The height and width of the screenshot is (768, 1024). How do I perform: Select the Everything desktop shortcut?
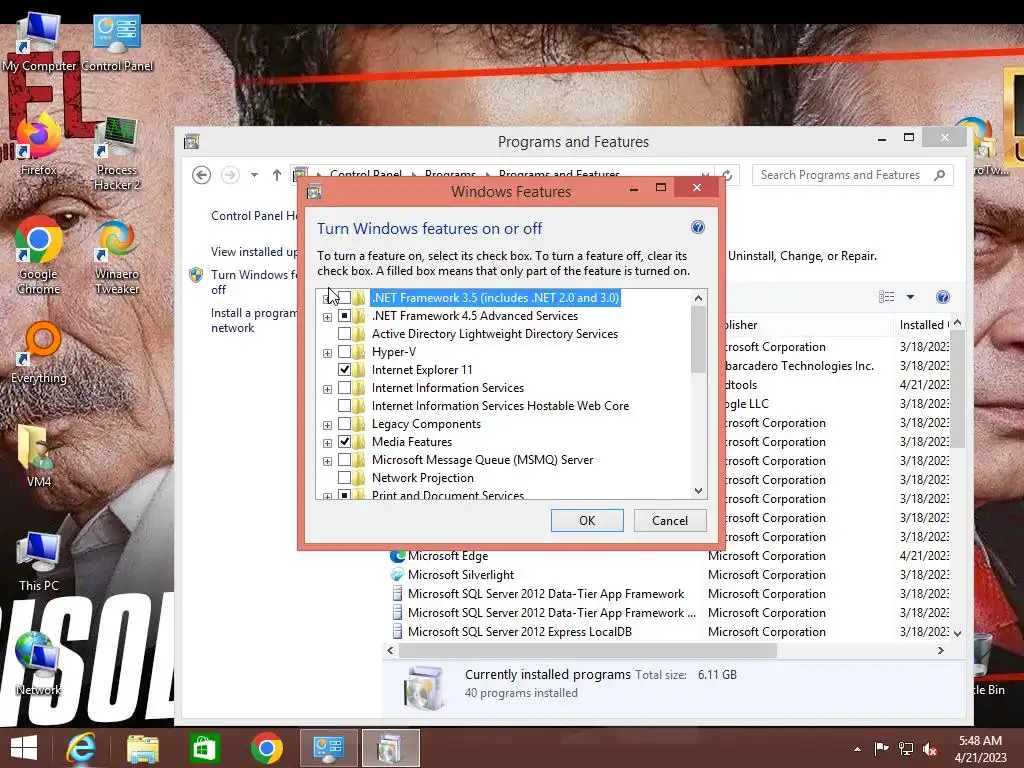tap(39, 353)
